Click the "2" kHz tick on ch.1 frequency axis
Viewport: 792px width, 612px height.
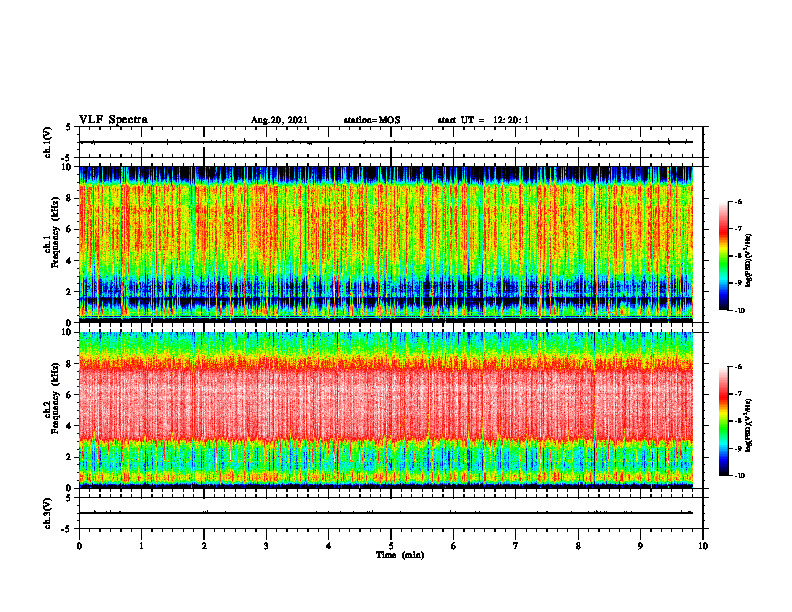[70, 291]
